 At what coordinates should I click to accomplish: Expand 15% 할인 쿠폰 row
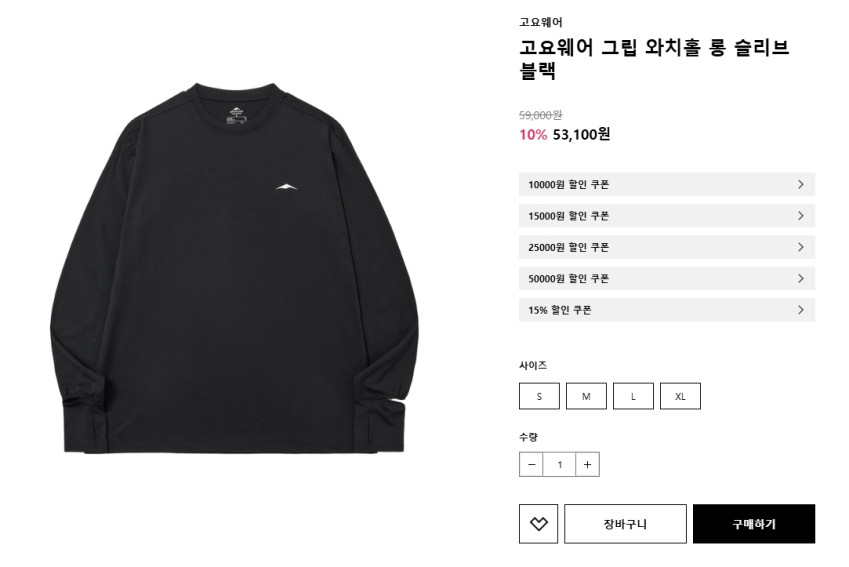pyautogui.click(x=667, y=310)
